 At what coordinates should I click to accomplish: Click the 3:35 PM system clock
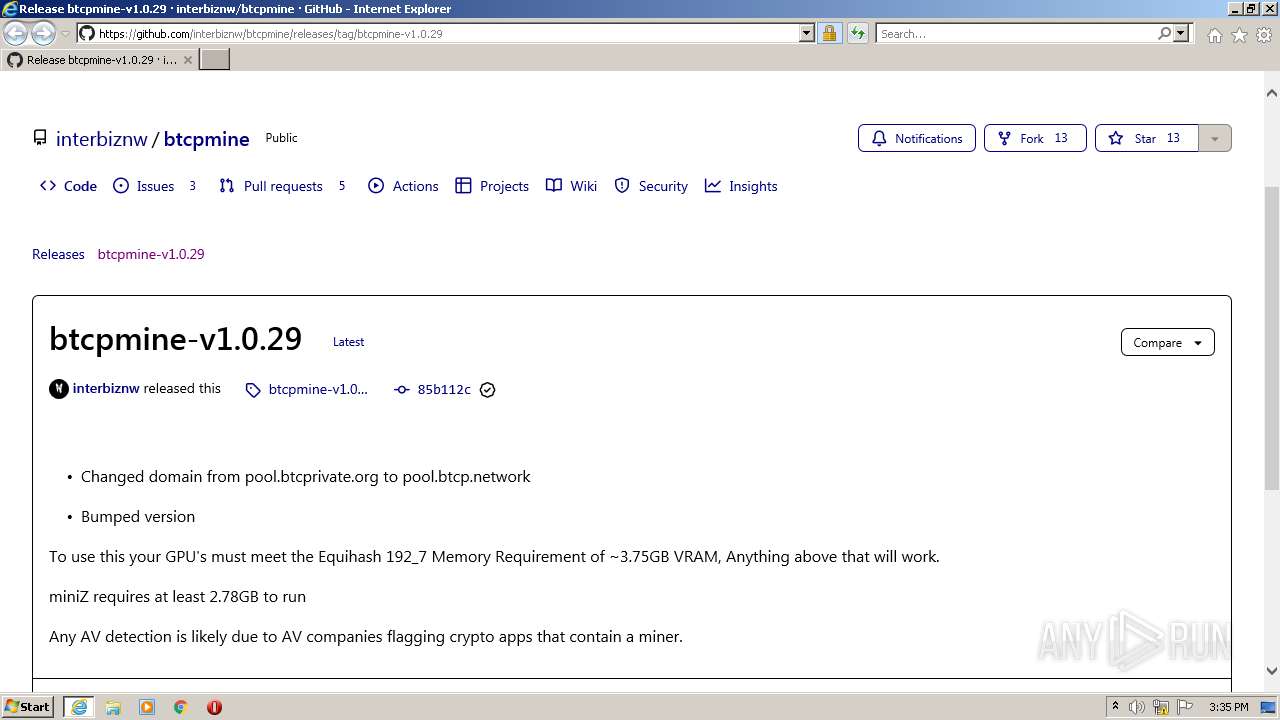pyautogui.click(x=1229, y=707)
